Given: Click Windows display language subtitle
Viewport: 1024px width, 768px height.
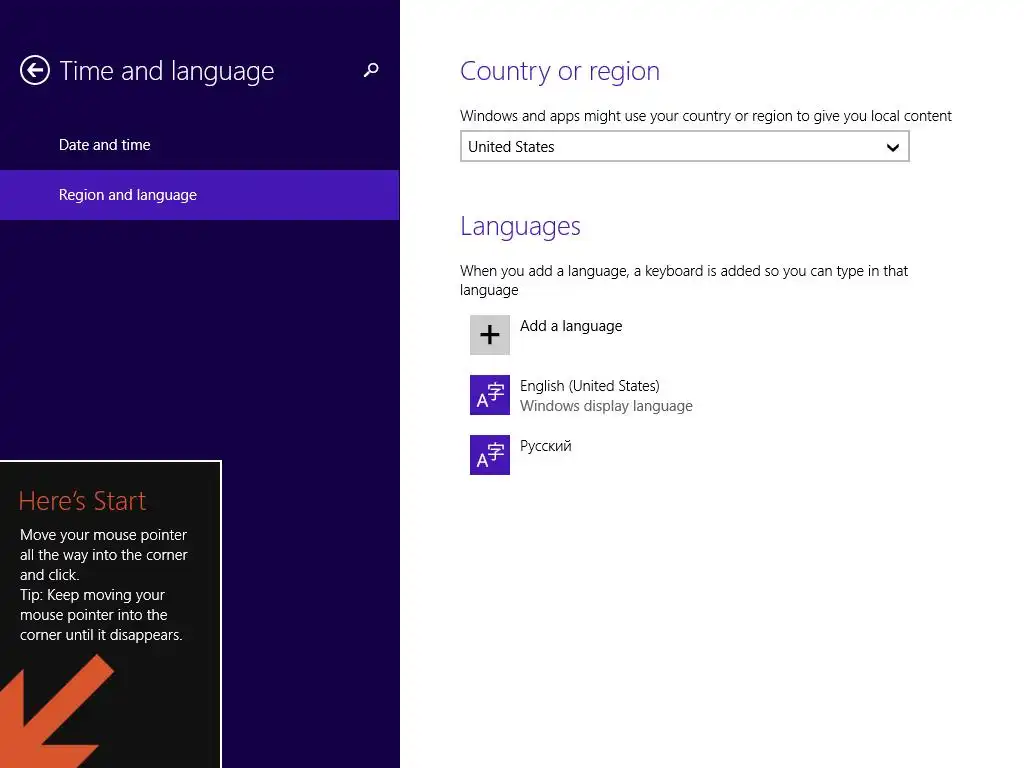Looking at the screenshot, I should click(x=606, y=406).
